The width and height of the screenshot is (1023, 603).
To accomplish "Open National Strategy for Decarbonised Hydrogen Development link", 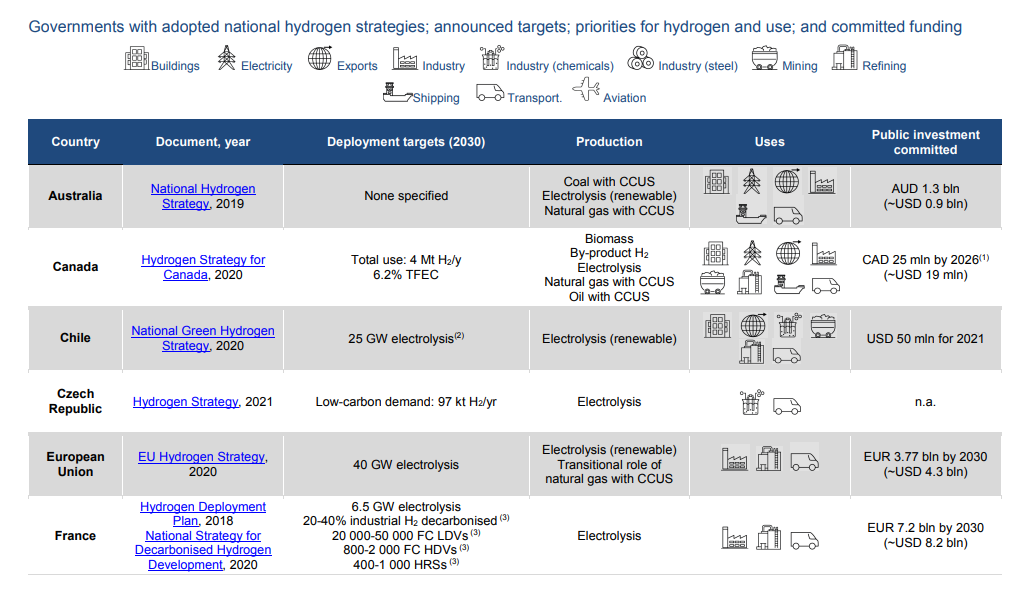I will tap(203, 550).
